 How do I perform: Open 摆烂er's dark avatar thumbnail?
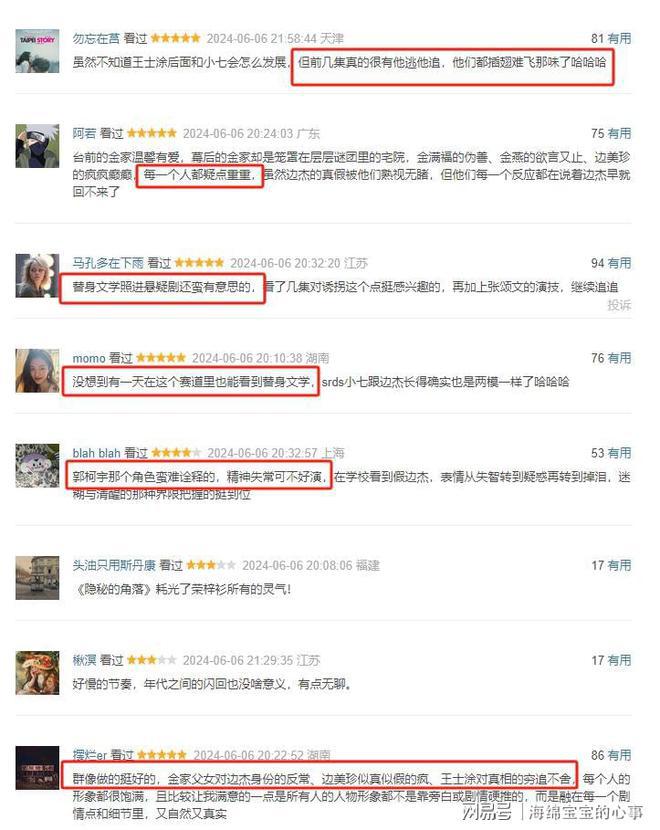(37, 768)
